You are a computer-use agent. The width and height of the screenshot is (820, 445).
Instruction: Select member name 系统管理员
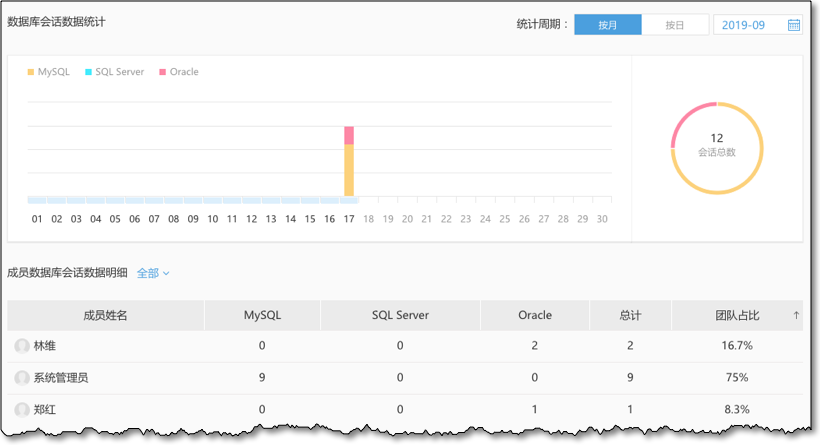coord(61,378)
